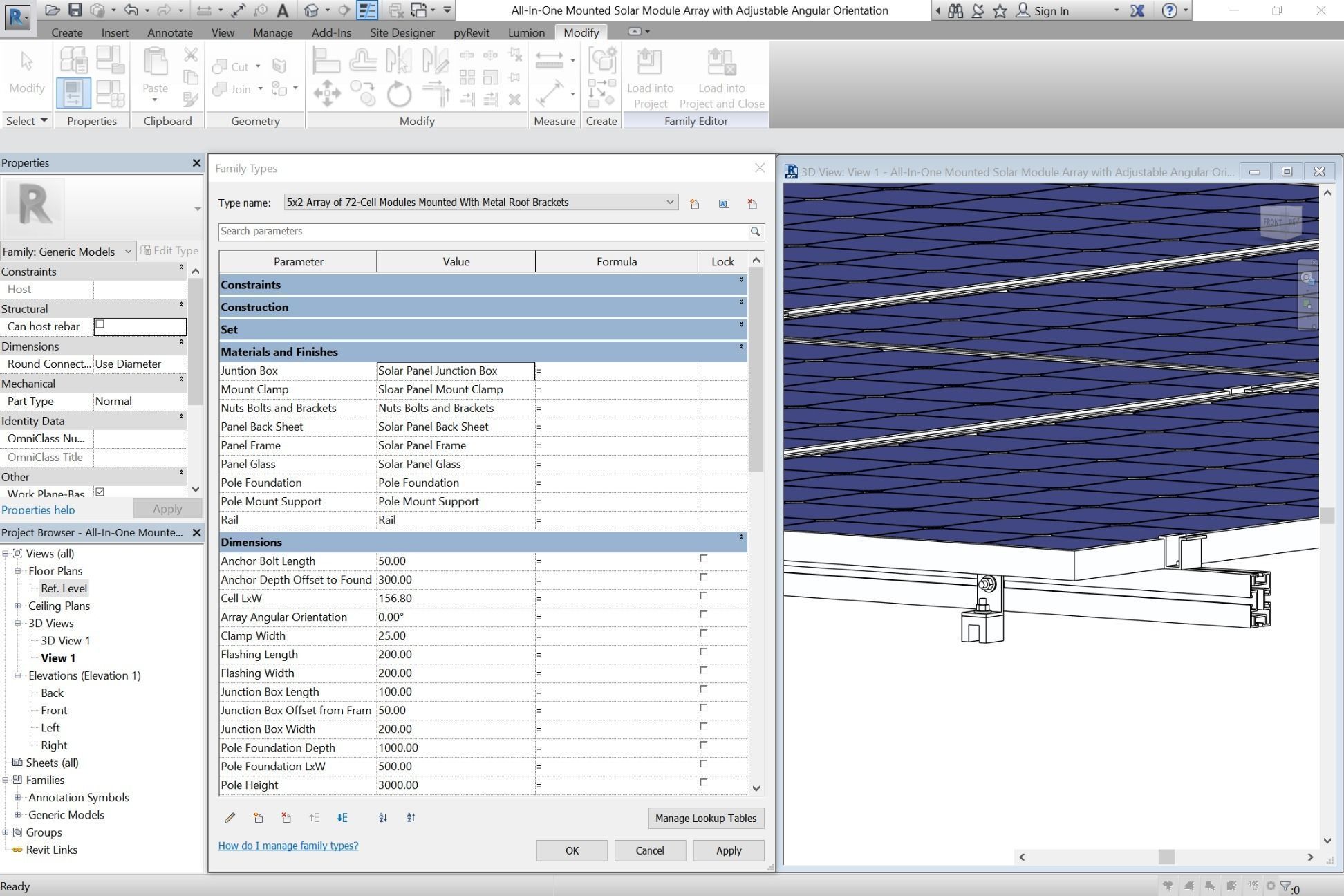Click the New Parameter icon below table
1344x896 pixels.
click(258, 818)
